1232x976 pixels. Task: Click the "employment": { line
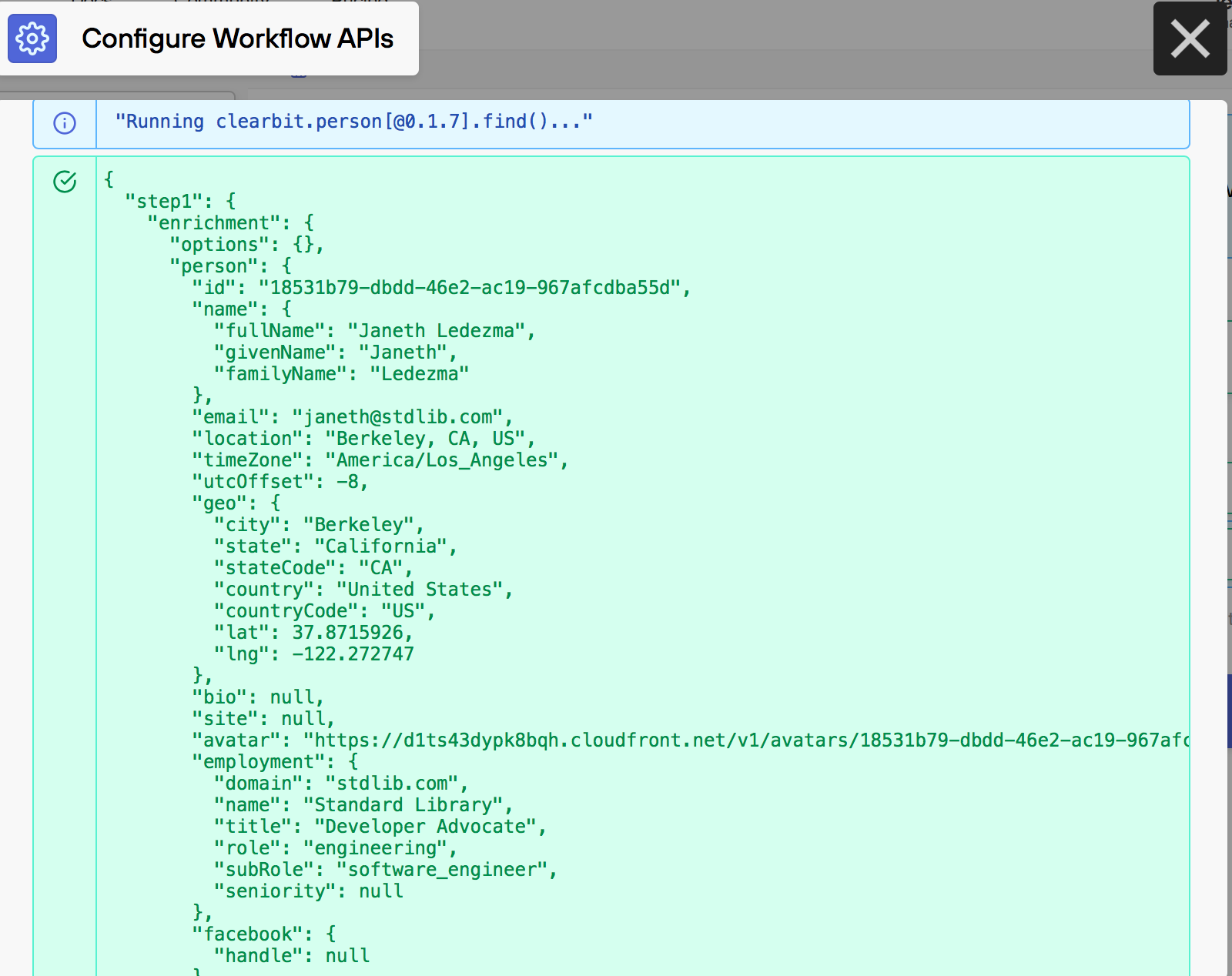click(275, 762)
